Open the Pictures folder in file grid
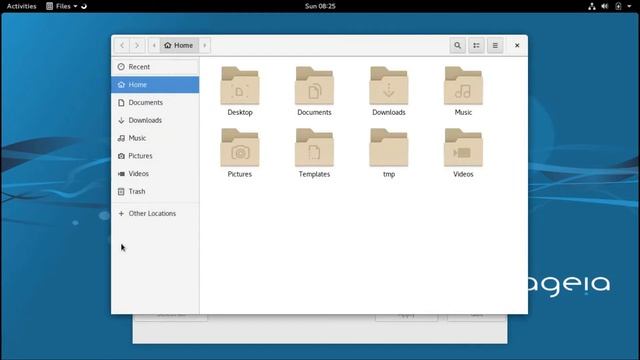This screenshot has height=360, width=640. pos(240,148)
